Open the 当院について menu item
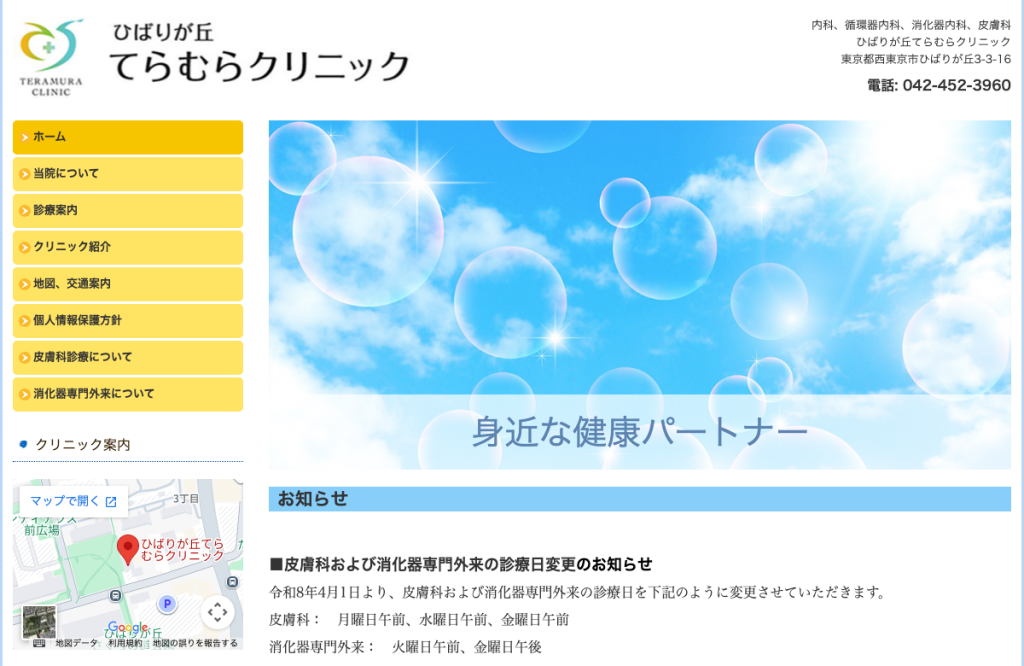The height and width of the screenshot is (666, 1024). point(128,174)
